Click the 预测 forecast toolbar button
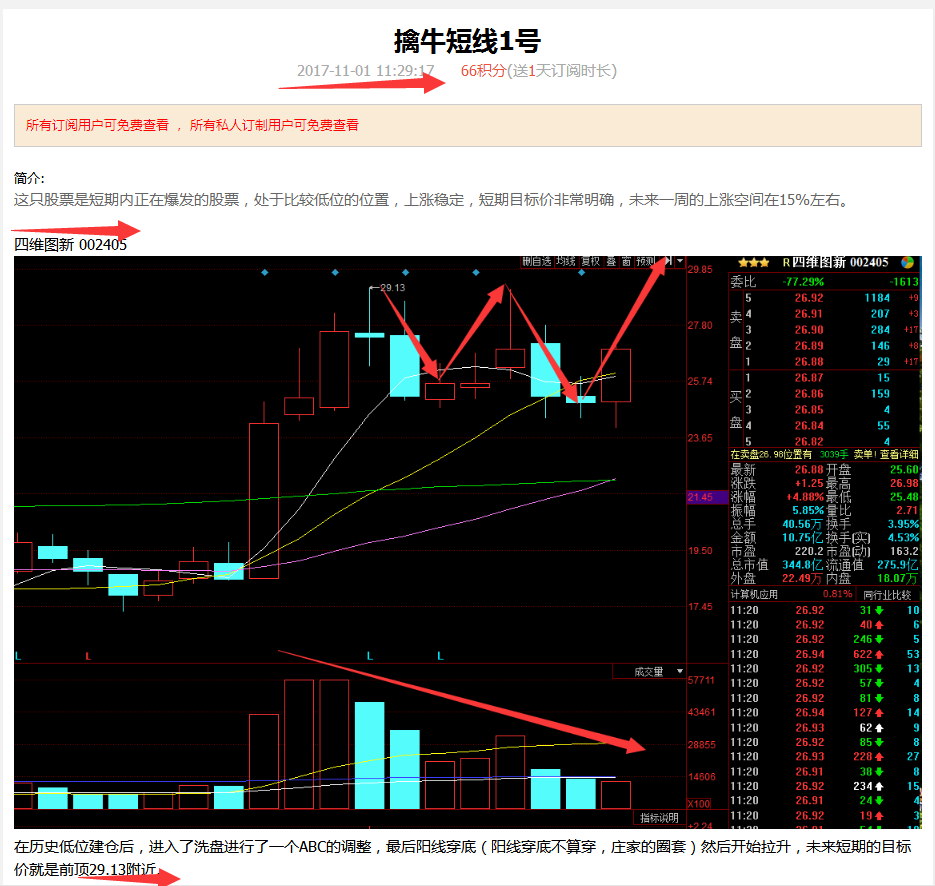 (x=645, y=261)
